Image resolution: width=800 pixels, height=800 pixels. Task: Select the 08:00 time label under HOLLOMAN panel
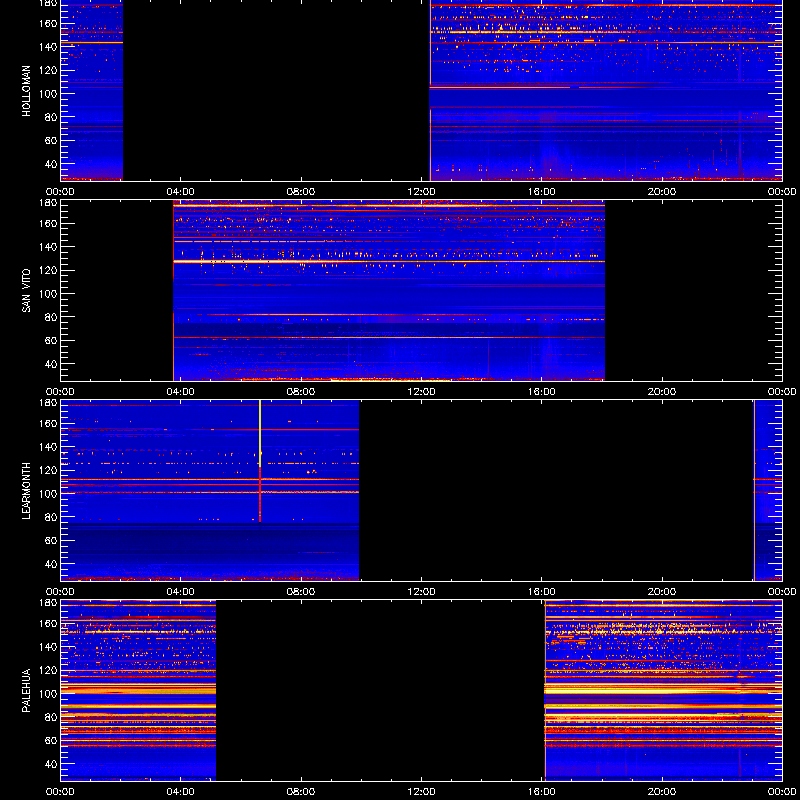point(301,192)
